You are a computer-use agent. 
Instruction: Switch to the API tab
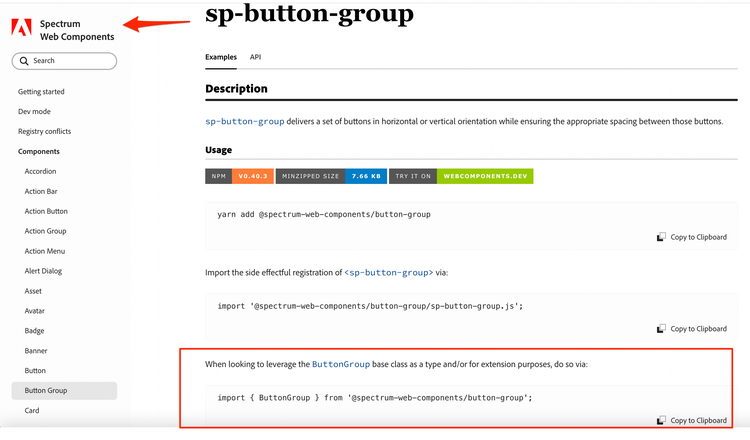[x=255, y=57]
